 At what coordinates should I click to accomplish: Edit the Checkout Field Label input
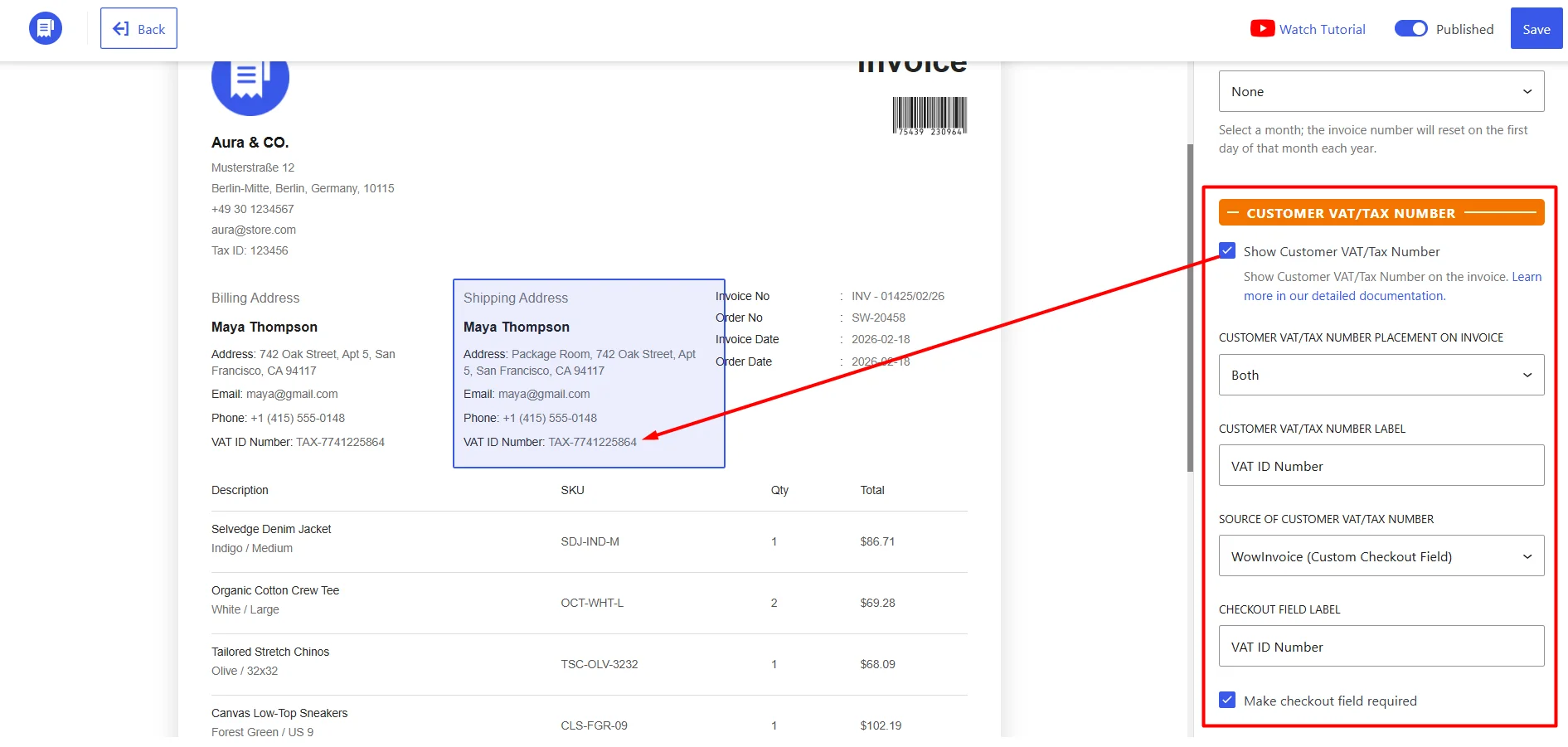[x=1381, y=646]
